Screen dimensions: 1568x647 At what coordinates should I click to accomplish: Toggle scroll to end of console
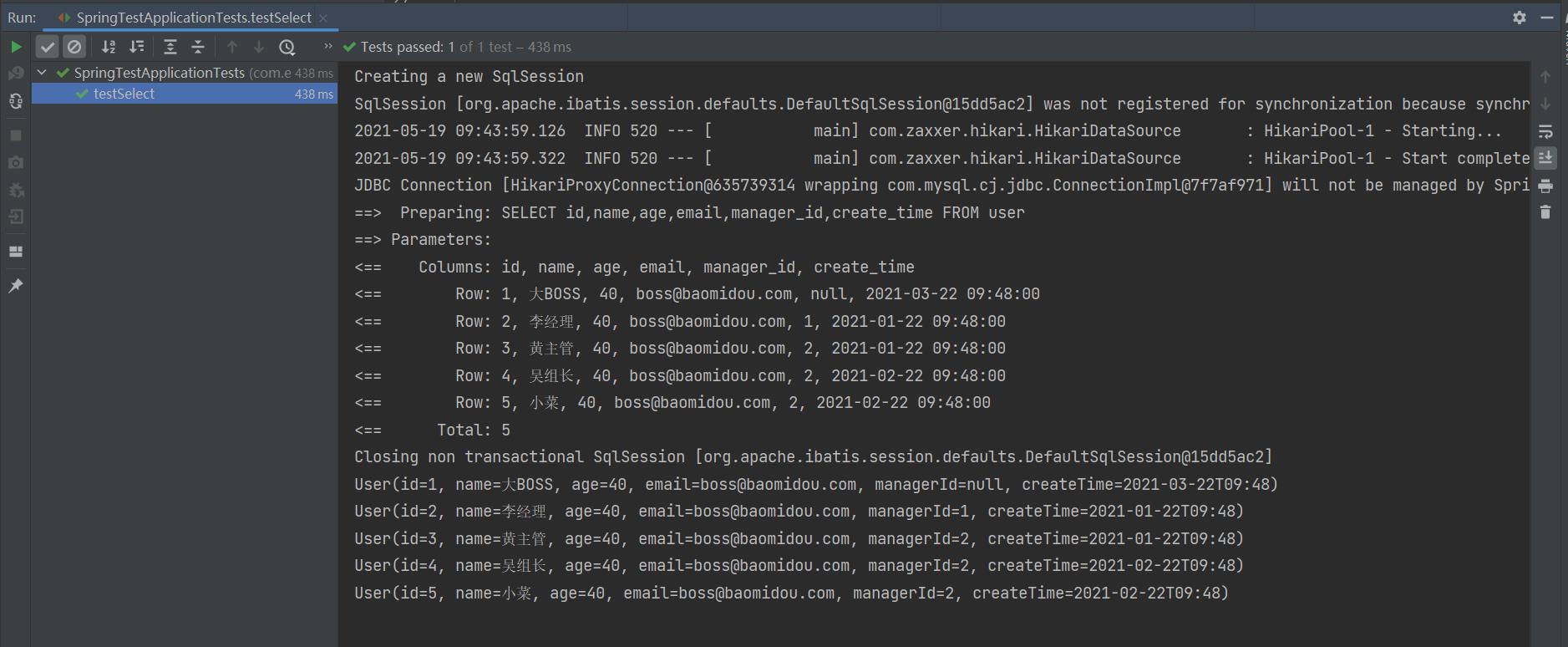(x=1545, y=158)
